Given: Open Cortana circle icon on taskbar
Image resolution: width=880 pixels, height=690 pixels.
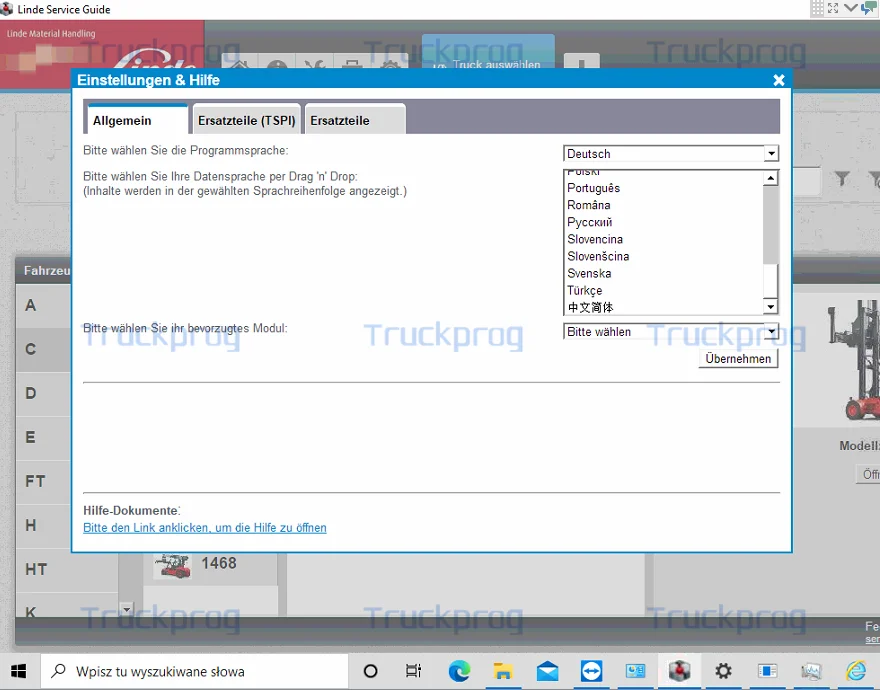Looking at the screenshot, I should pyautogui.click(x=370, y=671).
